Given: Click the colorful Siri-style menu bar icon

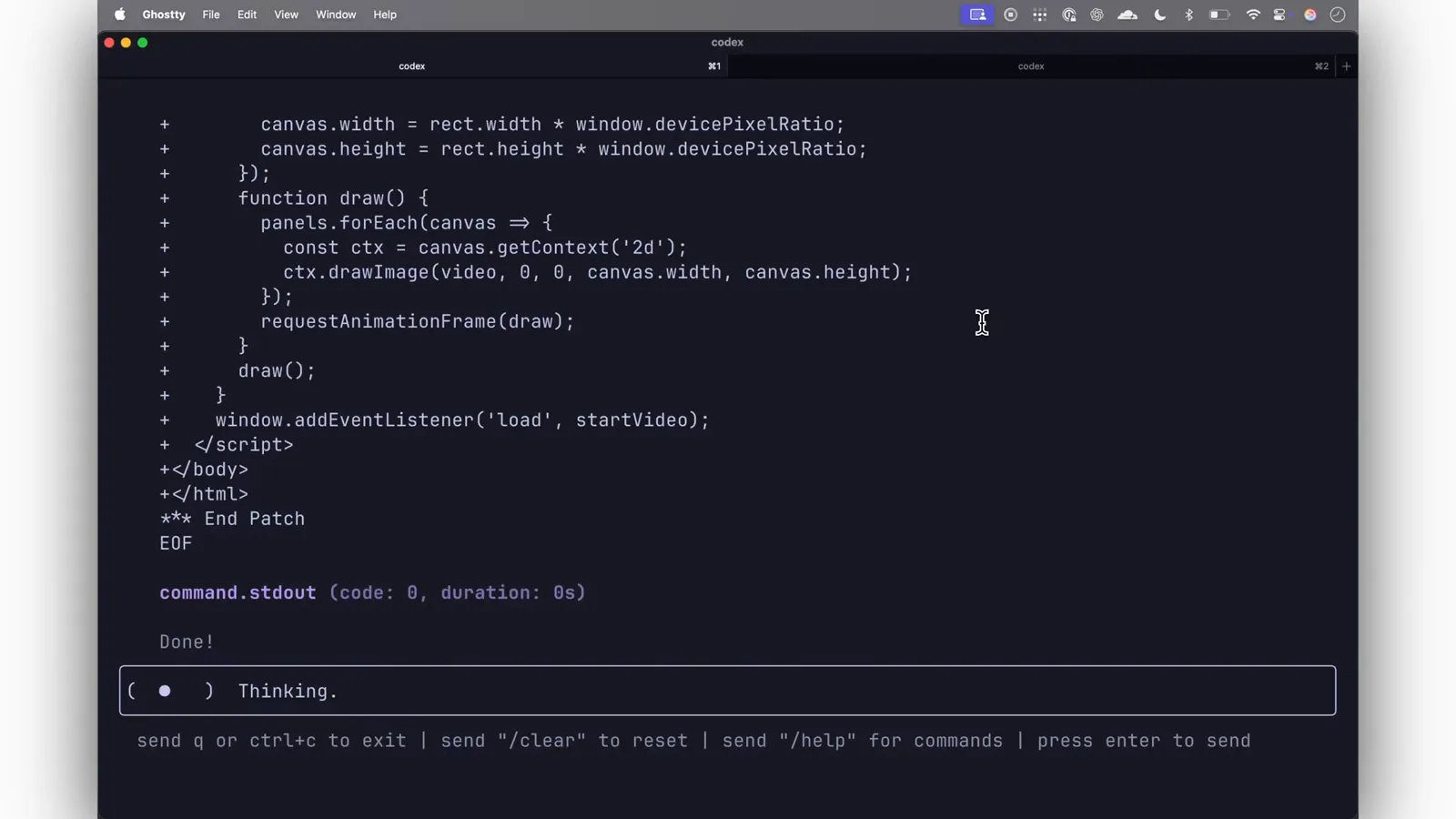Looking at the screenshot, I should (1310, 15).
